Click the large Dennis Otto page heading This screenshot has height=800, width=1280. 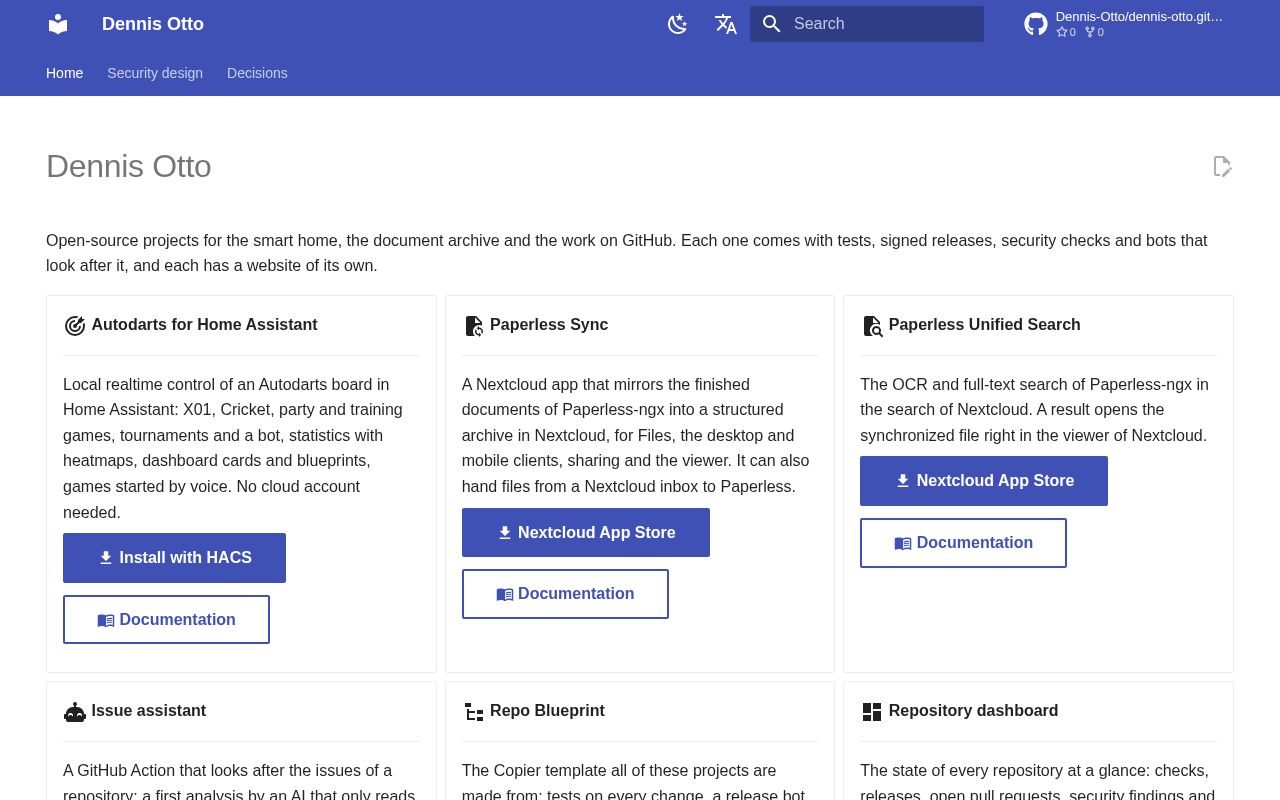129,166
